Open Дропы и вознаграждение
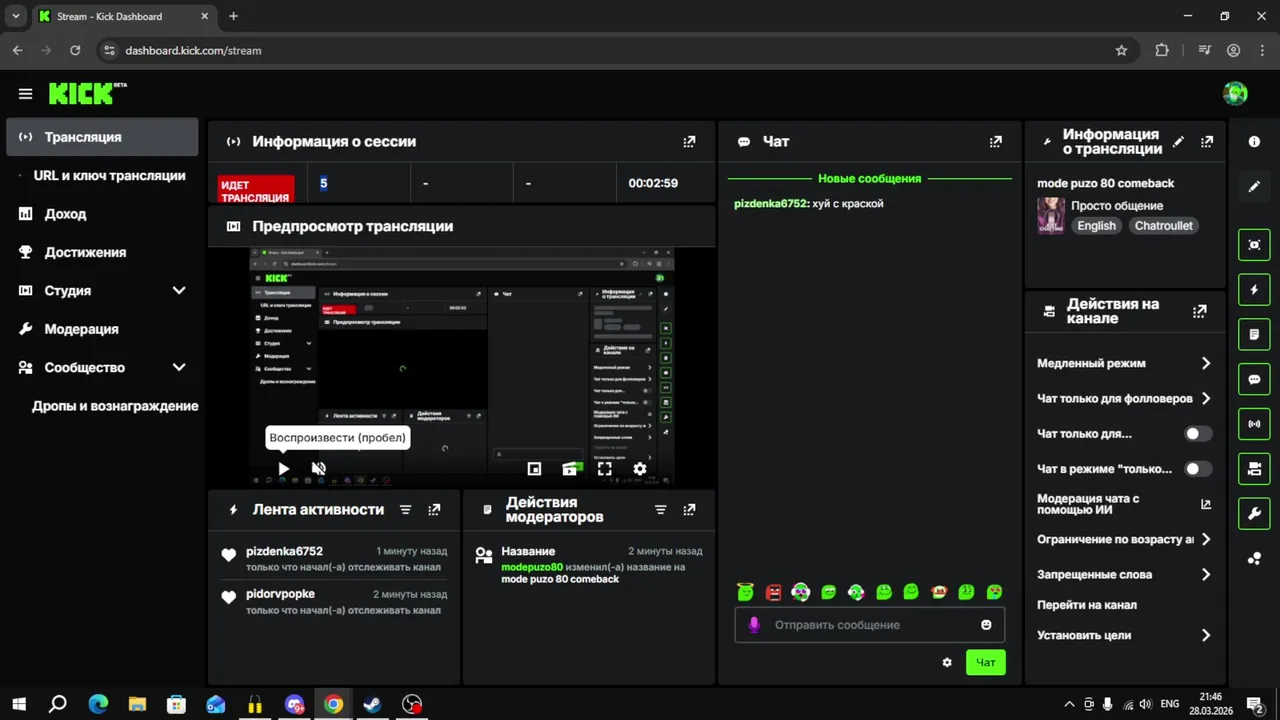 [102, 406]
